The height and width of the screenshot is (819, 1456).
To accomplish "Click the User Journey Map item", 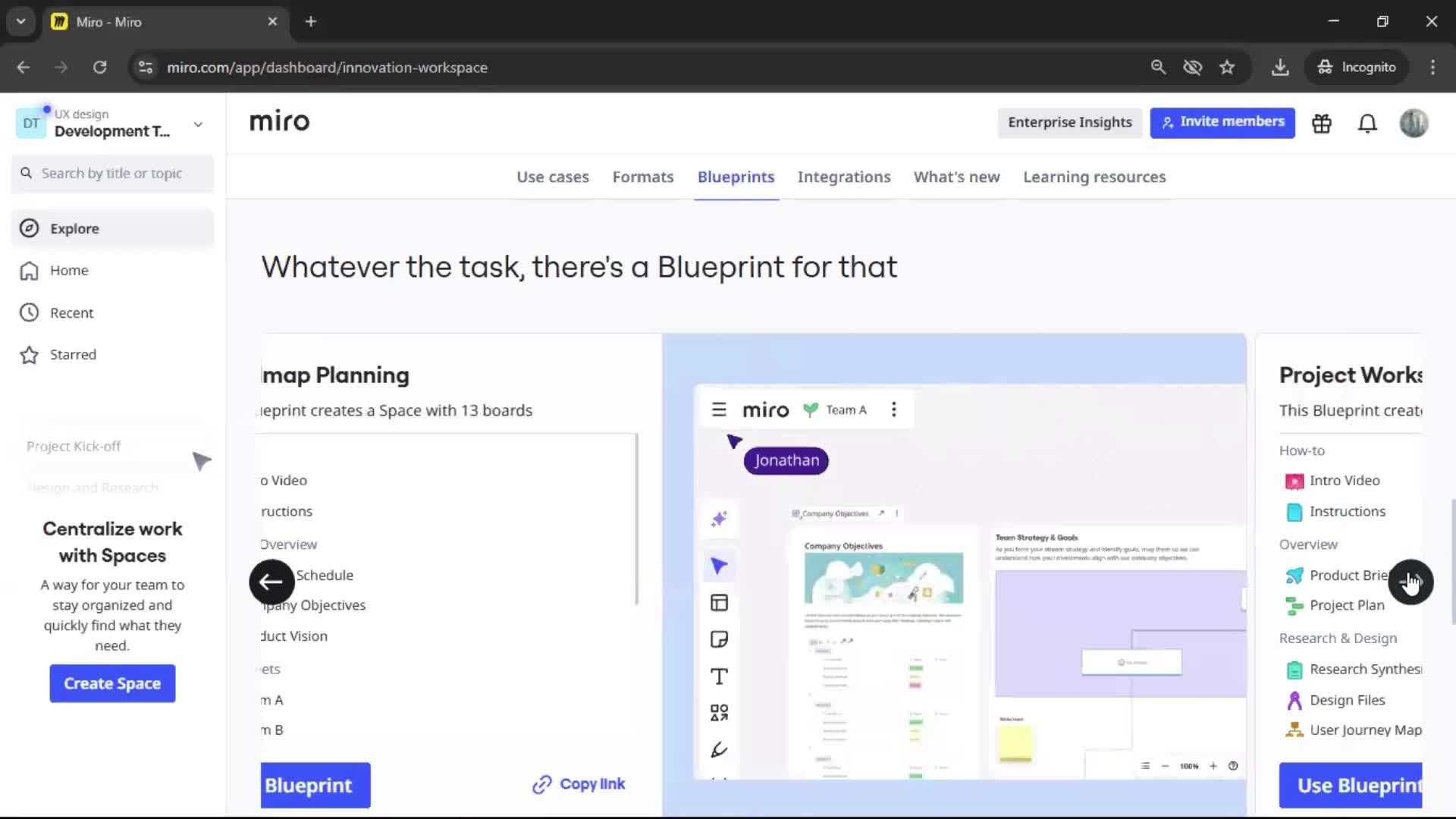I will coord(1354,730).
